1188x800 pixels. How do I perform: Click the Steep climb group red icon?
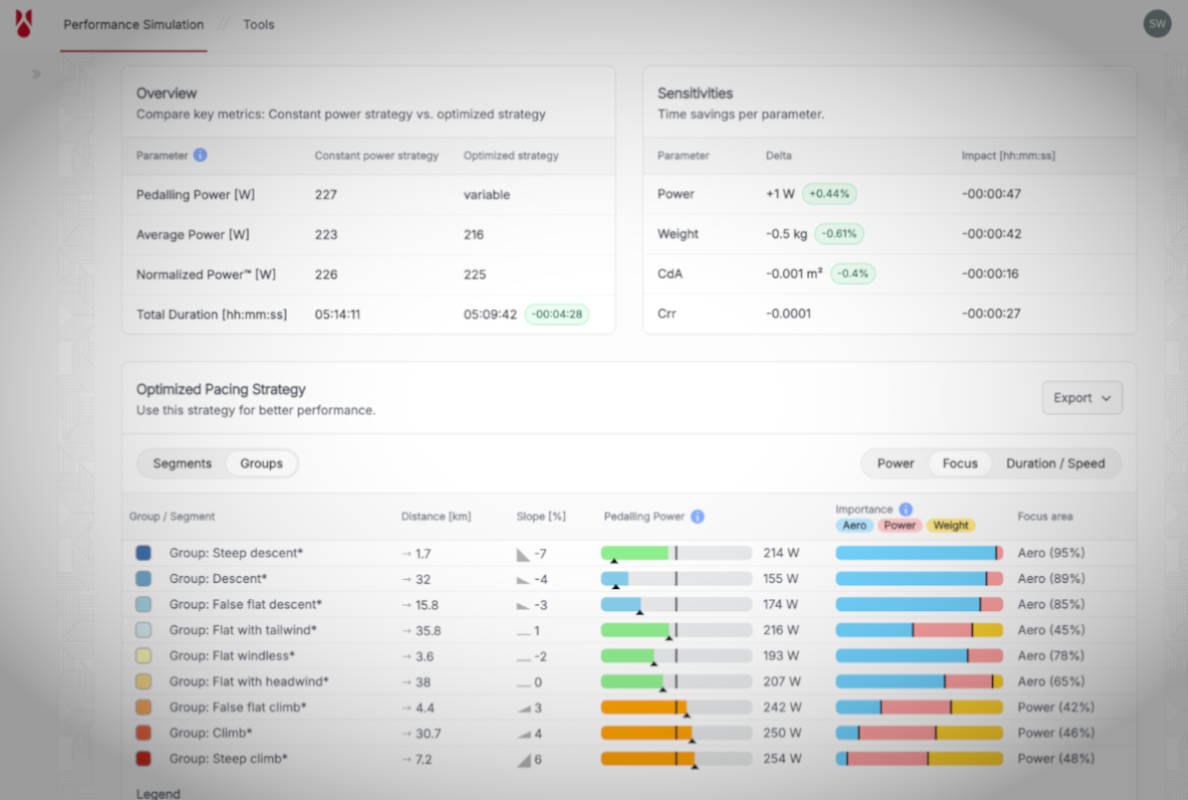coord(143,759)
